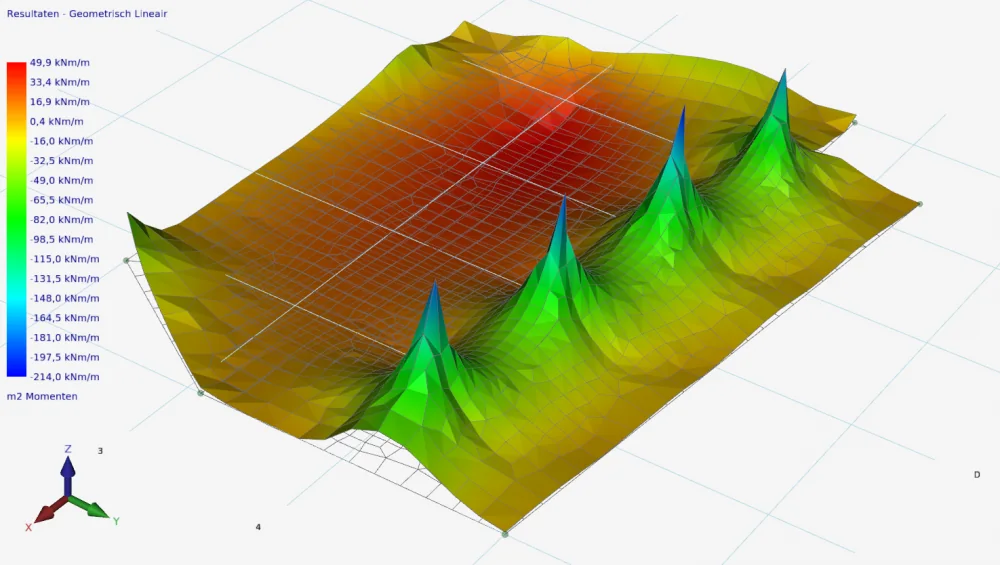Select the -98,5 kNm/m legend value
The width and height of the screenshot is (1000, 565).
(61, 239)
